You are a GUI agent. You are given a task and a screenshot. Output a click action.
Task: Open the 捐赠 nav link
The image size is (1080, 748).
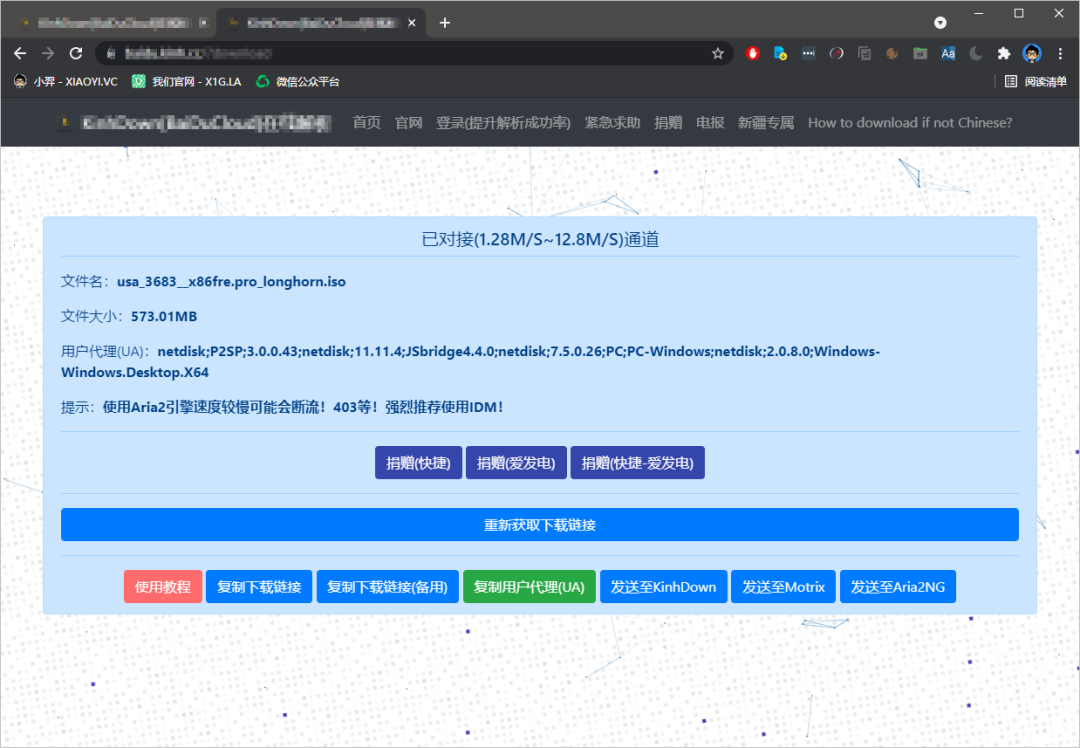click(x=668, y=123)
